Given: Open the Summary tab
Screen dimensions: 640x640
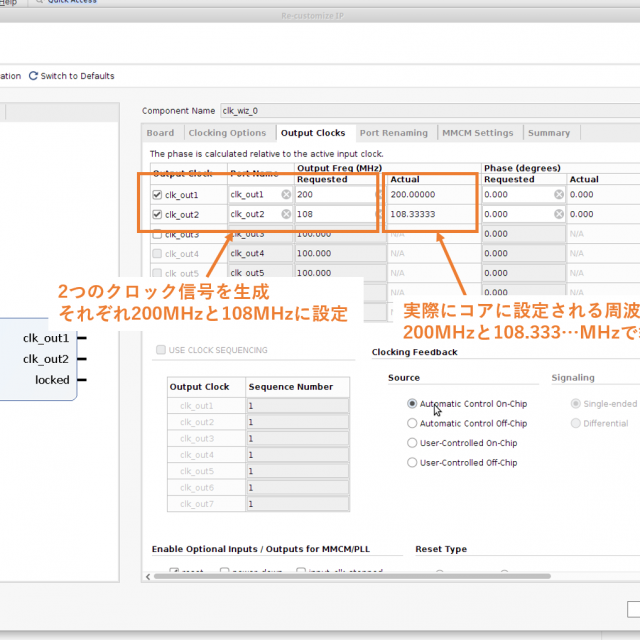Looking at the screenshot, I should (x=549, y=133).
